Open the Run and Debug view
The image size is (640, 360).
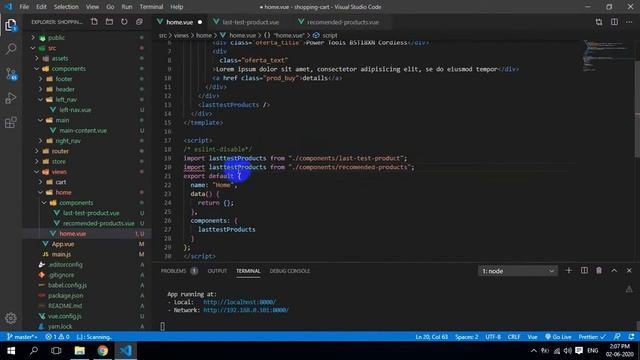11,98
